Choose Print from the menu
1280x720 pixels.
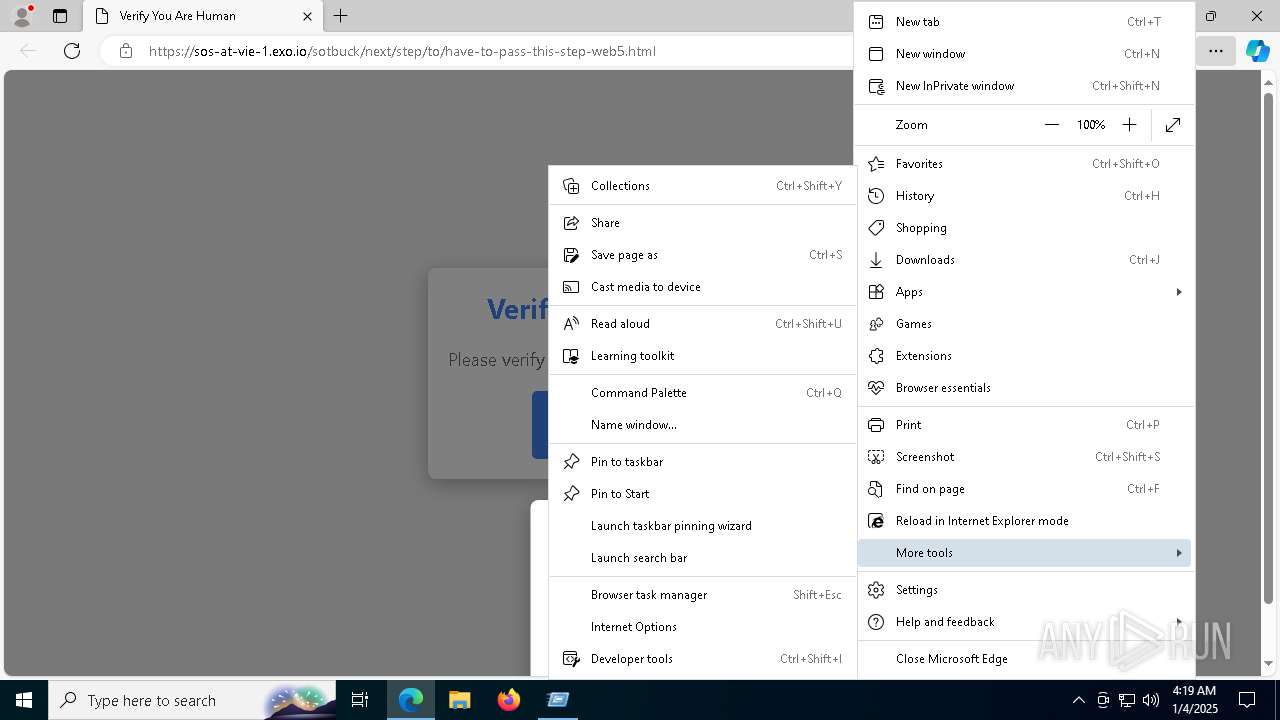1024,425
